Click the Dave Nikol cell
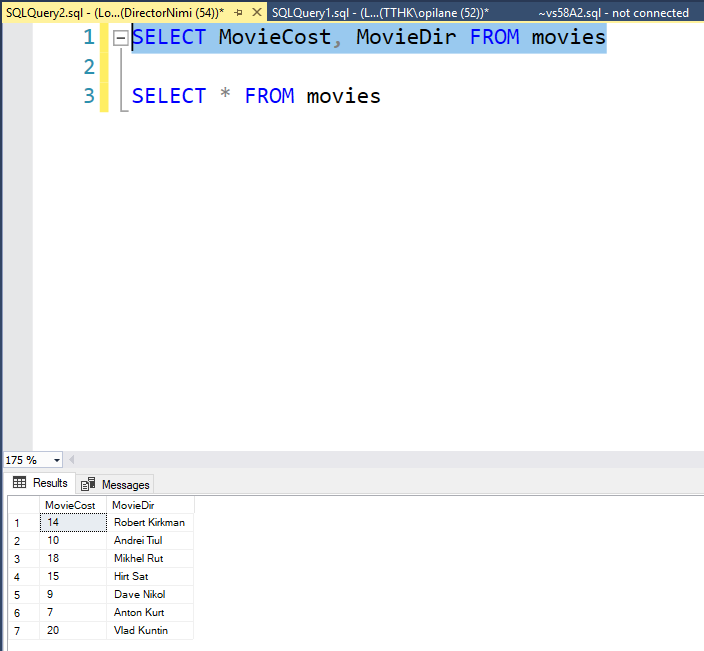The image size is (704, 651). pyautogui.click(x=139, y=595)
